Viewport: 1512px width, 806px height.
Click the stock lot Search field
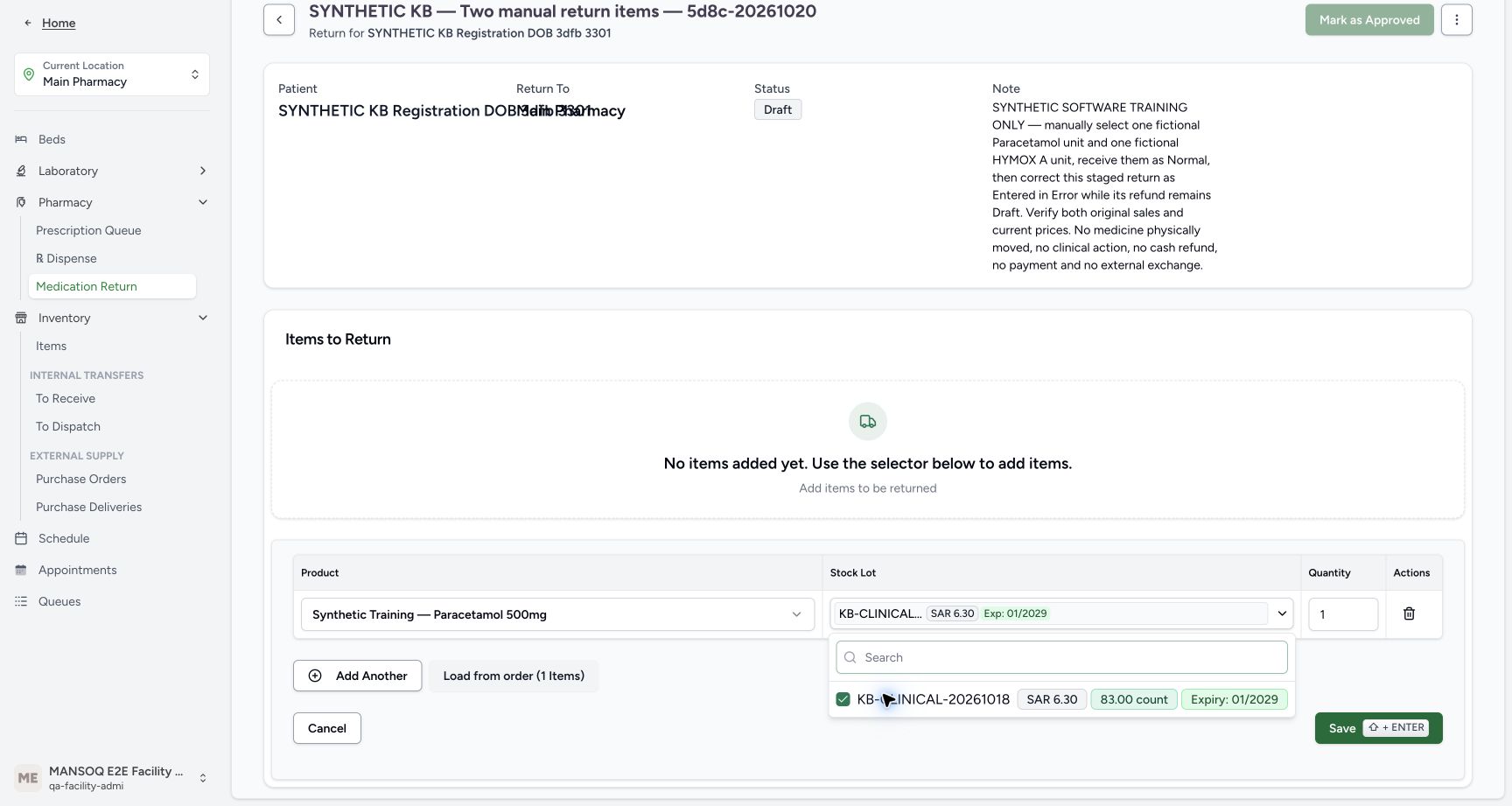[x=1061, y=657]
